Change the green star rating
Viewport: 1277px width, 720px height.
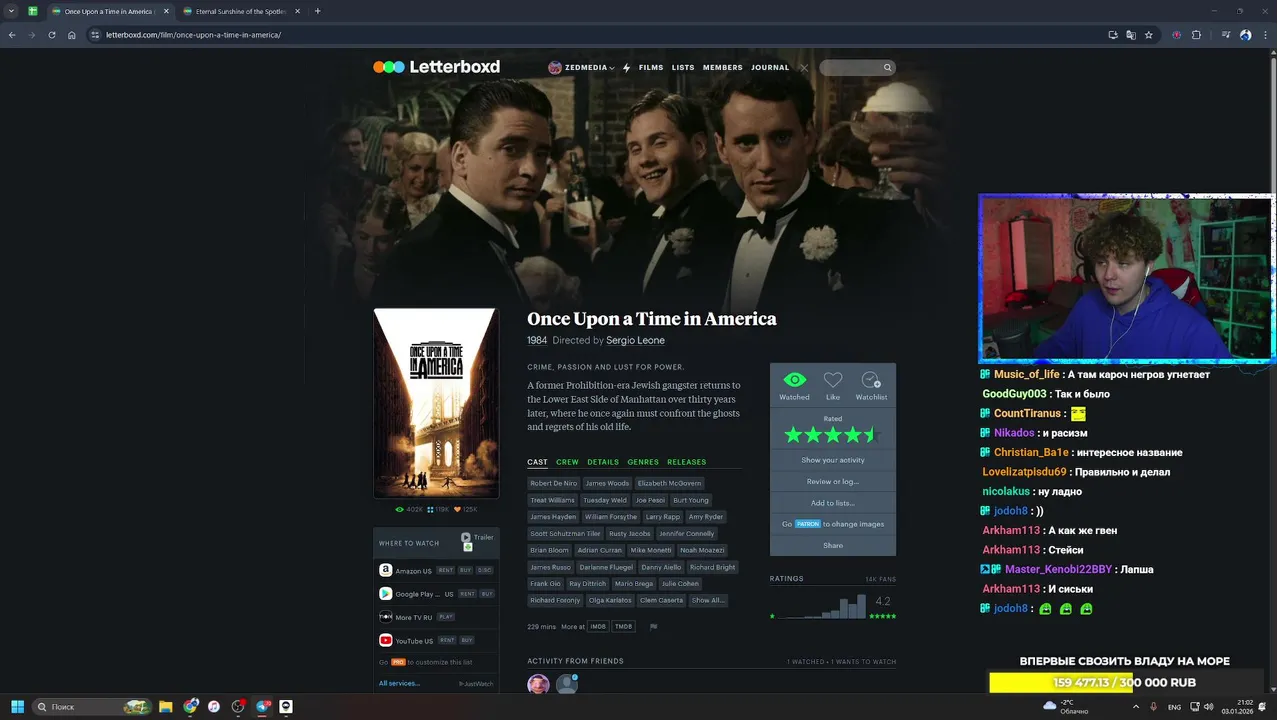point(832,435)
